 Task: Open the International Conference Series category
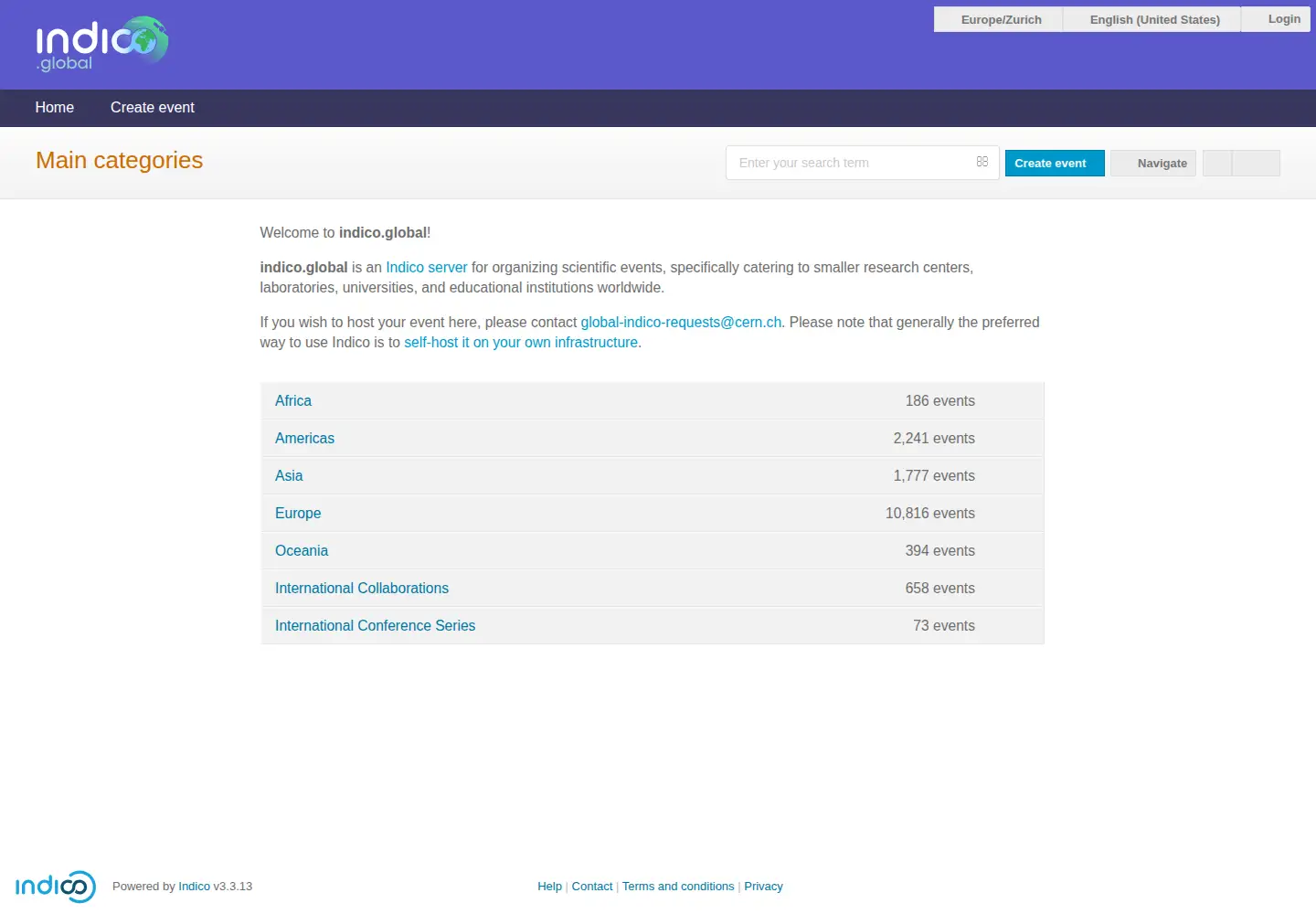point(375,626)
